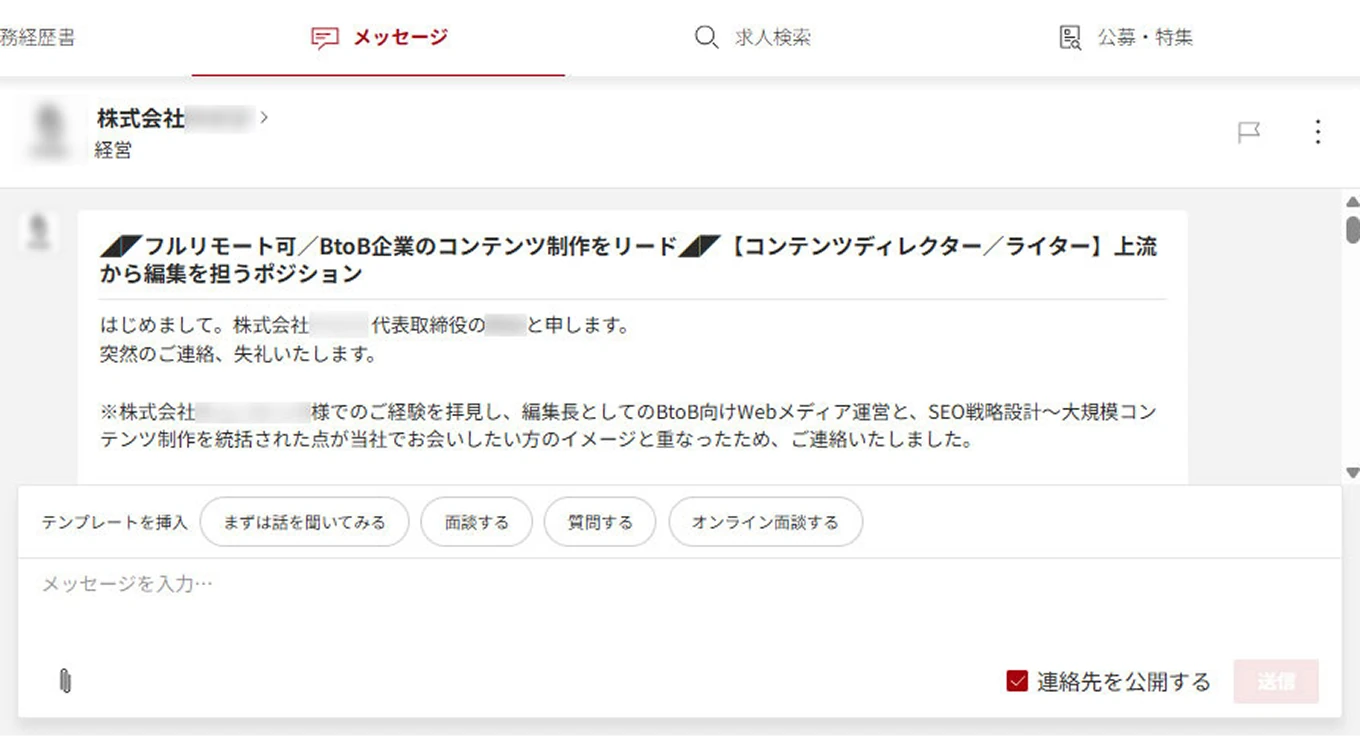Screen dimensions: 1360x736
Task: Select the まずは話を聞いてみる quick reply
Action: [x=304, y=521]
